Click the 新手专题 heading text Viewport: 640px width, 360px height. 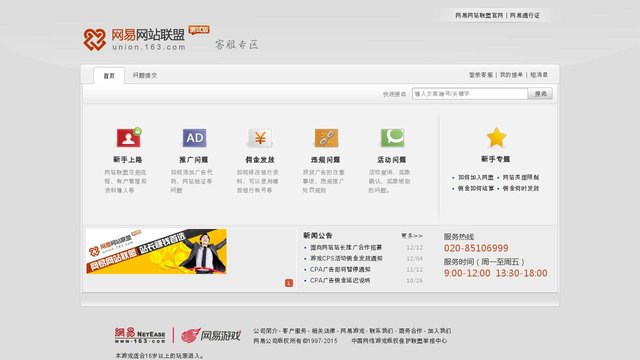[496, 159]
